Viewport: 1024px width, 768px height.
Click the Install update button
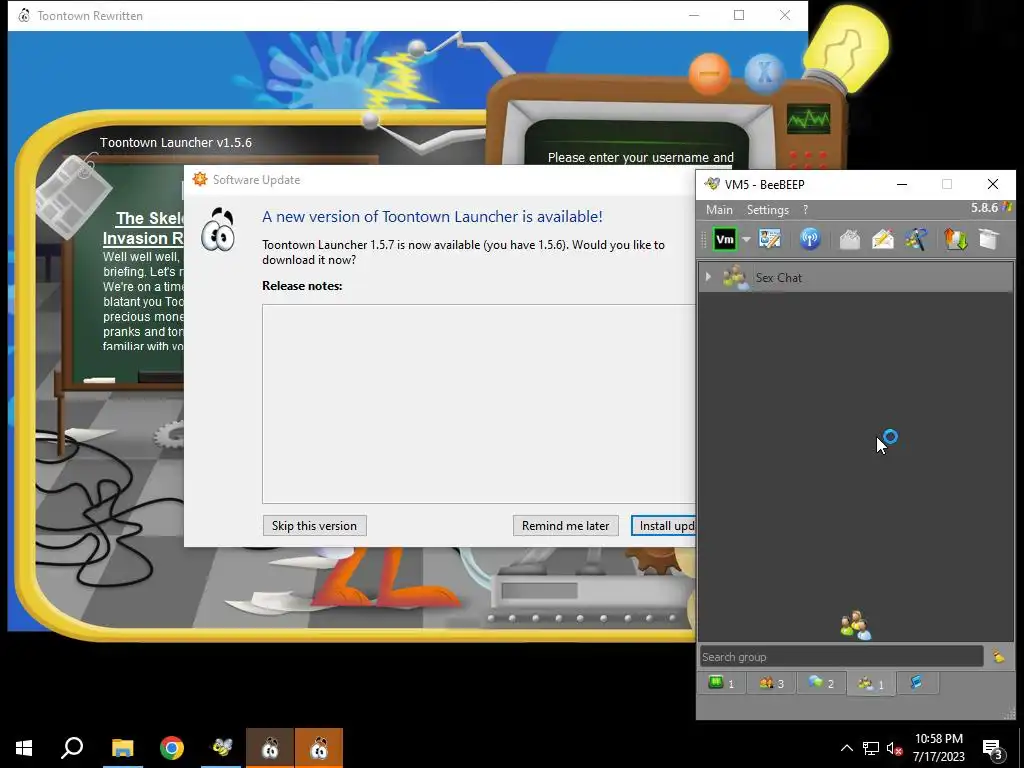(664, 526)
